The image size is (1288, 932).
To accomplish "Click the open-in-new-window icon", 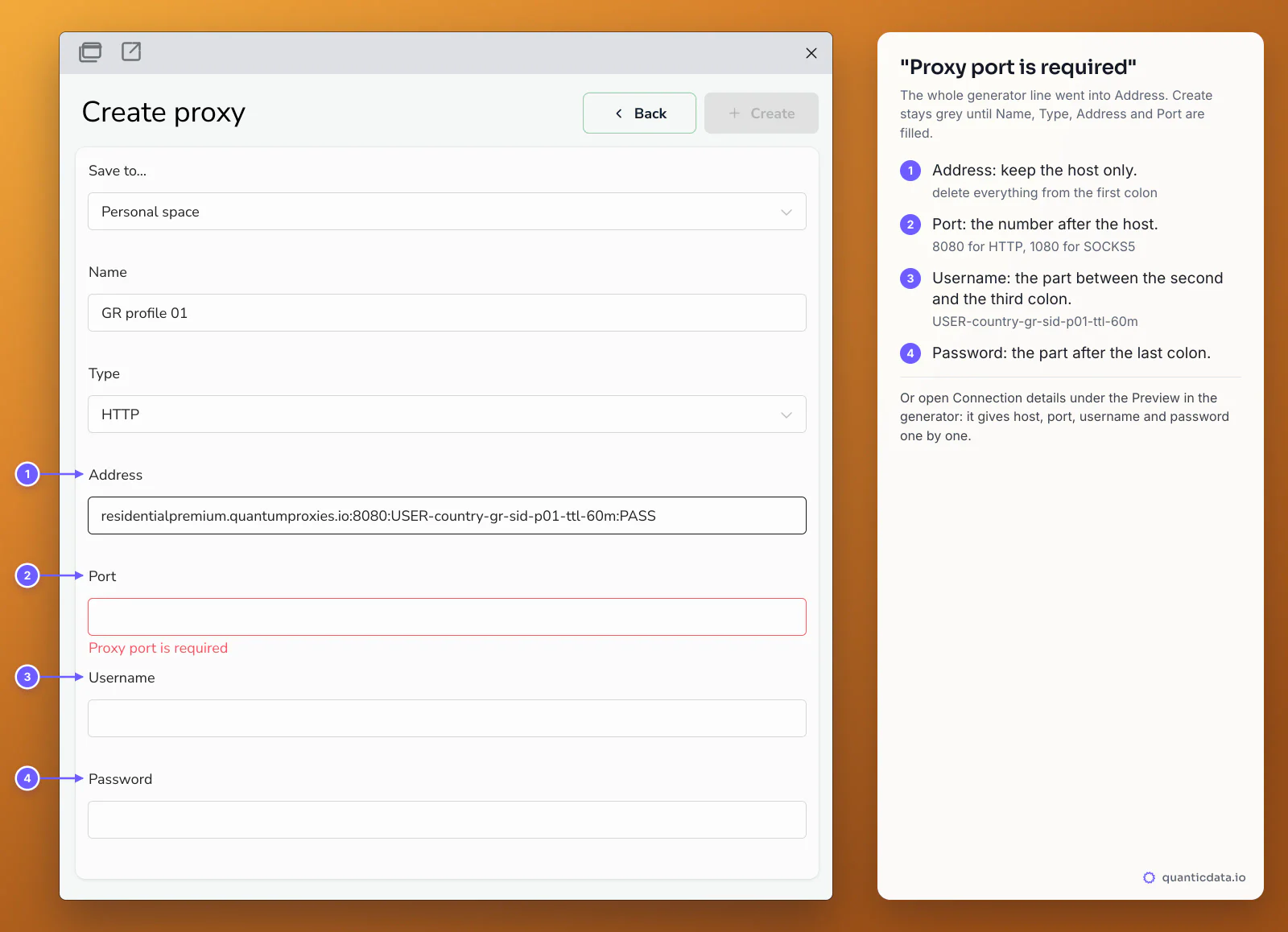I will 131,52.
